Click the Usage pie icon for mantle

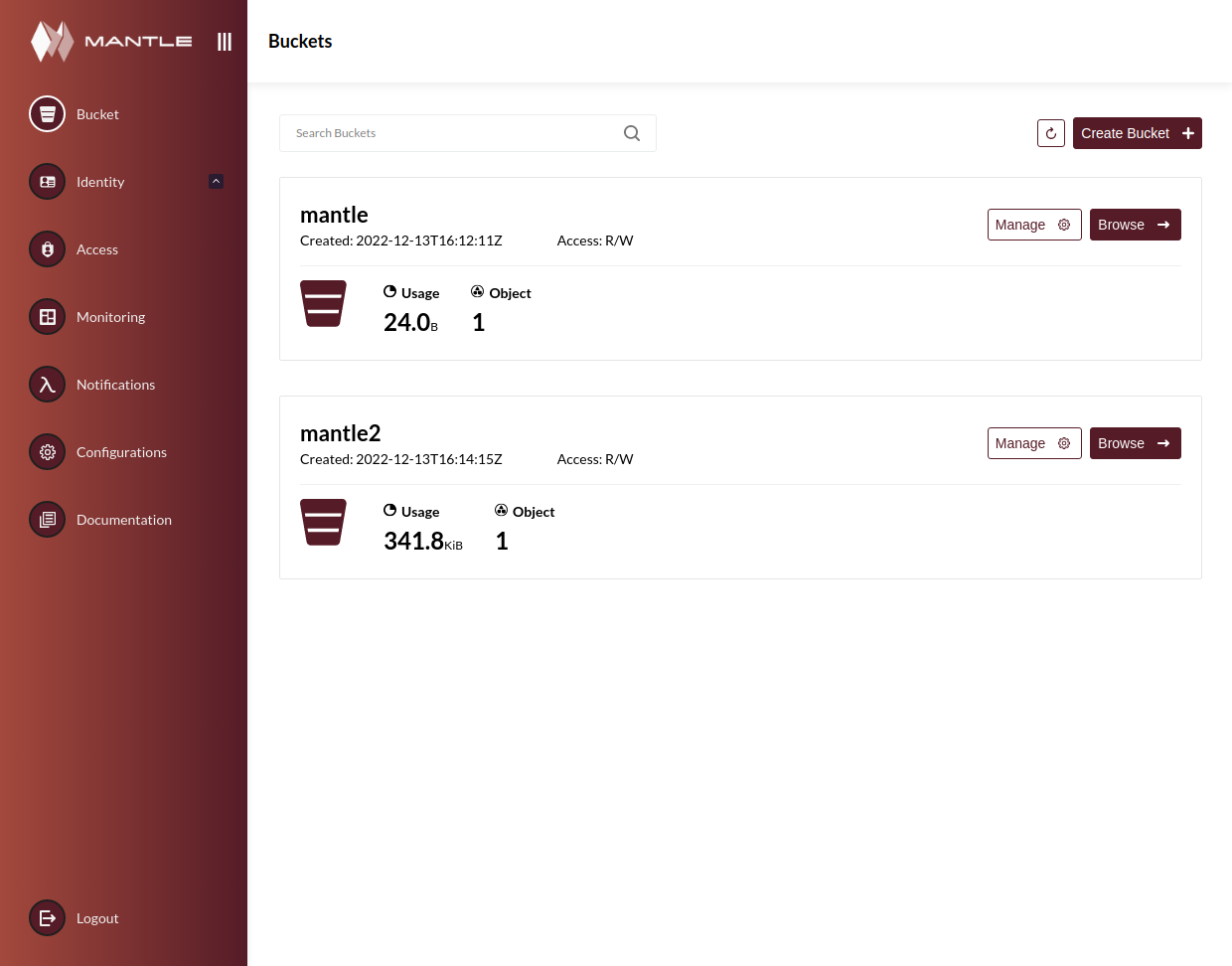pyautogui.click(x=390, y=292)
